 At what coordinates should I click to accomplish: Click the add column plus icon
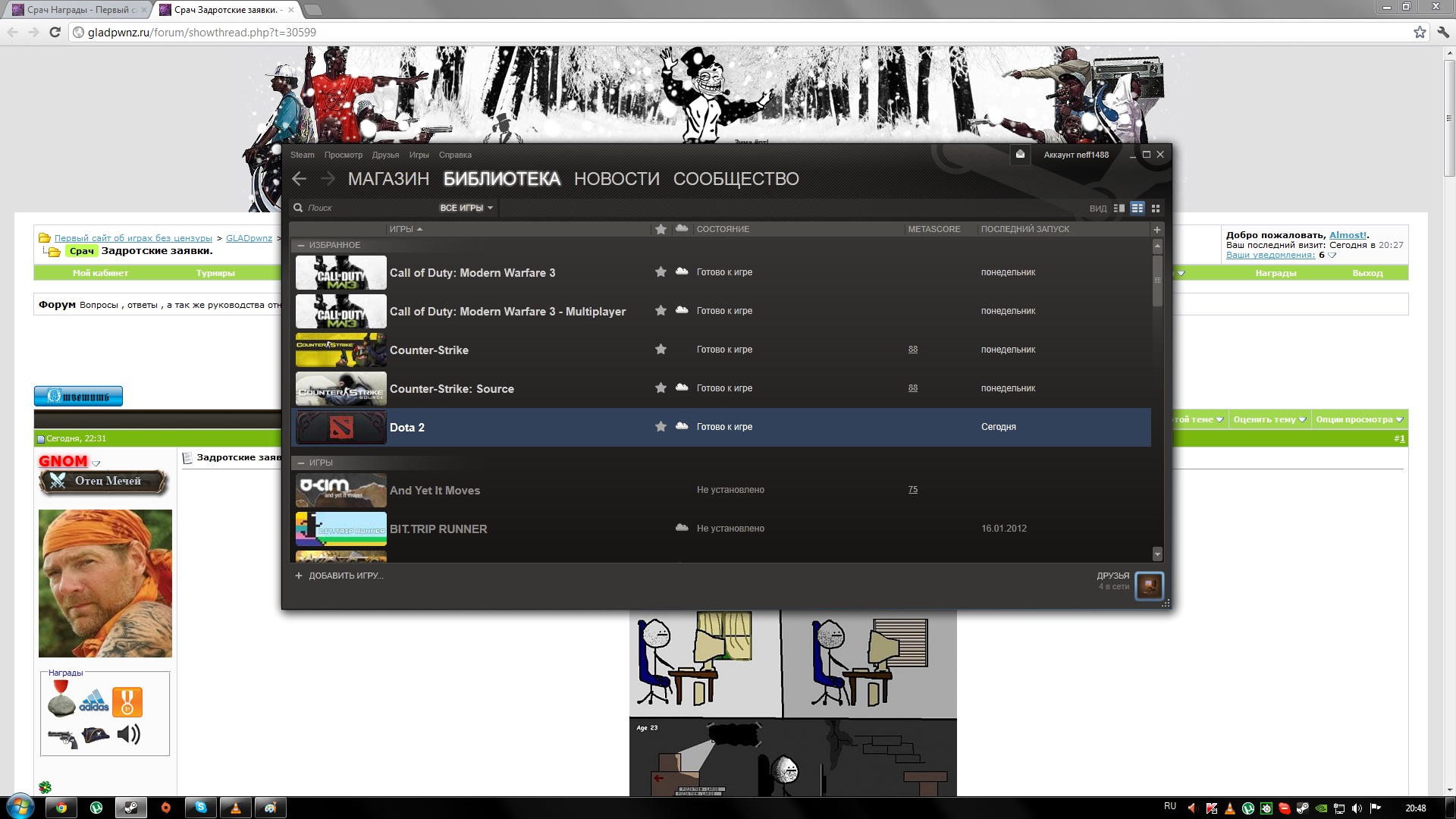pos(1157,230)
